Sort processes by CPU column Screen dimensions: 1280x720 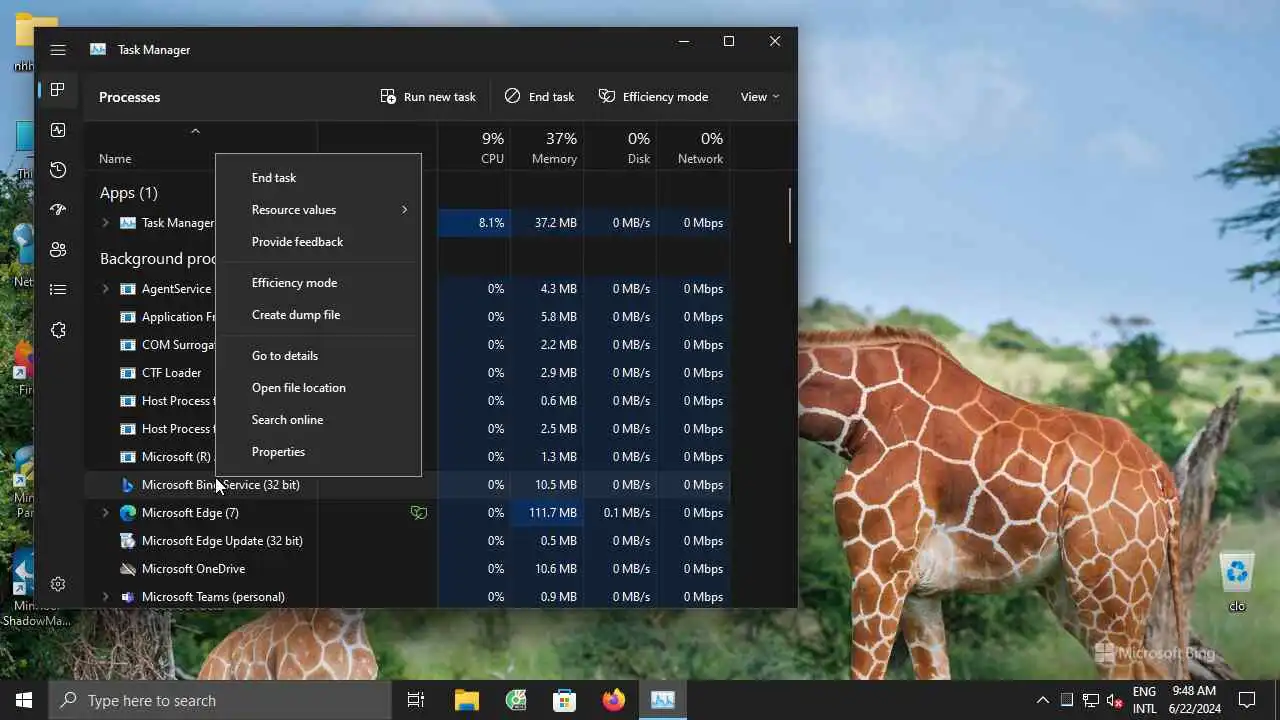point(474,147)
